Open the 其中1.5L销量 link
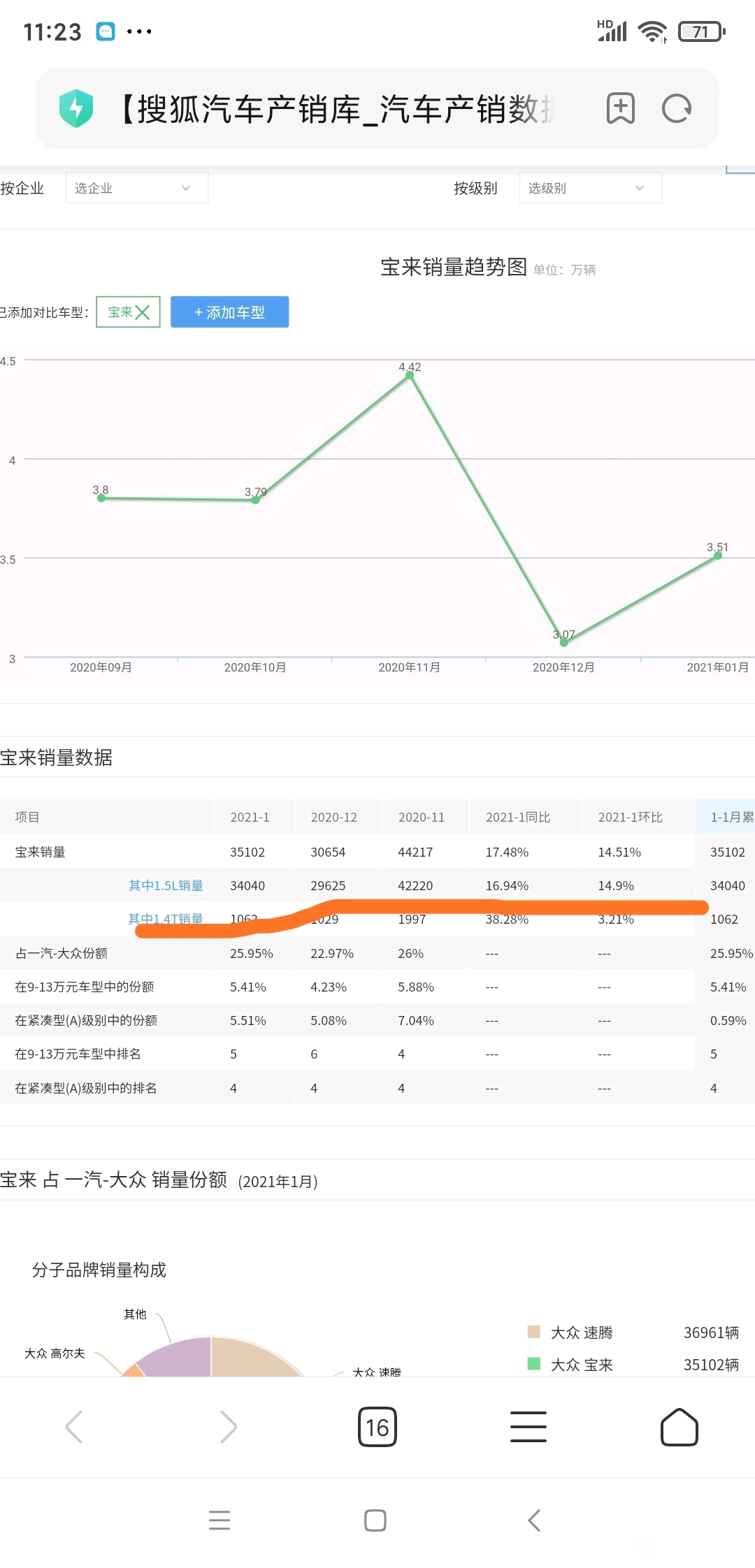This screenshot has height=1568, width=755. point(166,885)
